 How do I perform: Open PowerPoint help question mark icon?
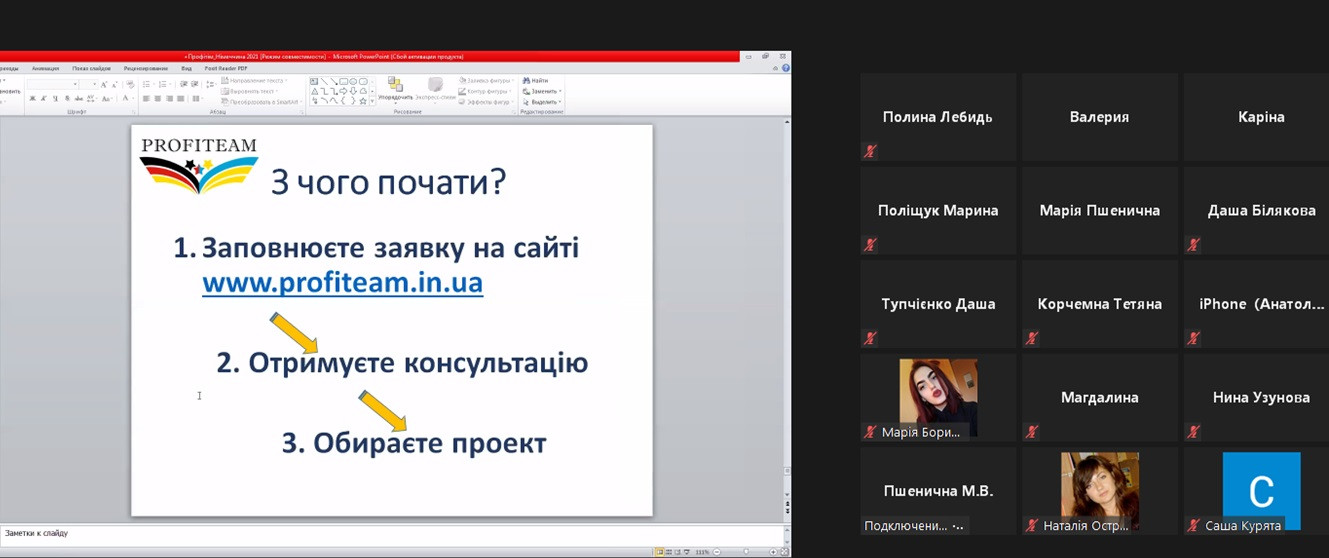pos(786,68)
